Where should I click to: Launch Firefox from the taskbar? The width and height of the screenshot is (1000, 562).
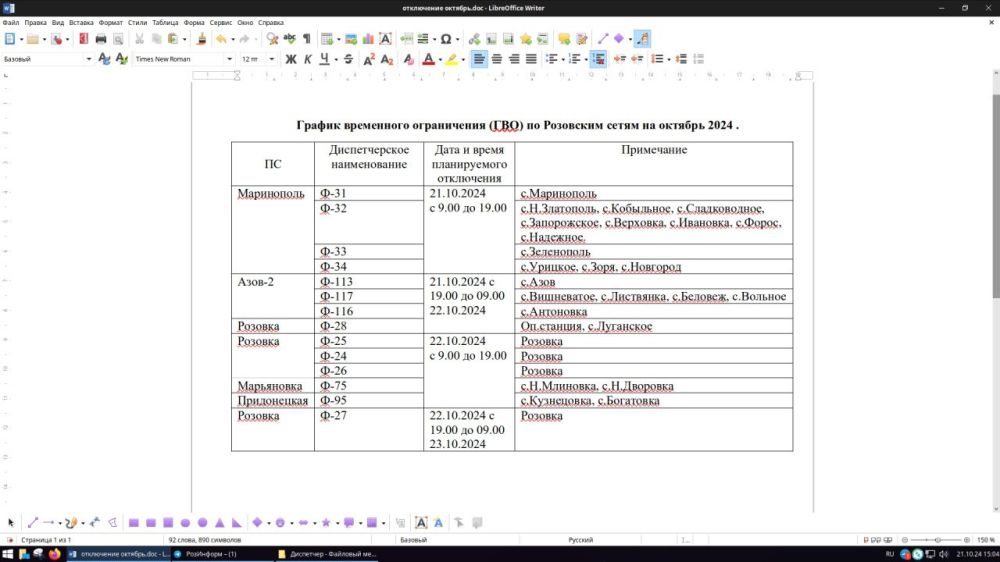[x=55, y=554]
